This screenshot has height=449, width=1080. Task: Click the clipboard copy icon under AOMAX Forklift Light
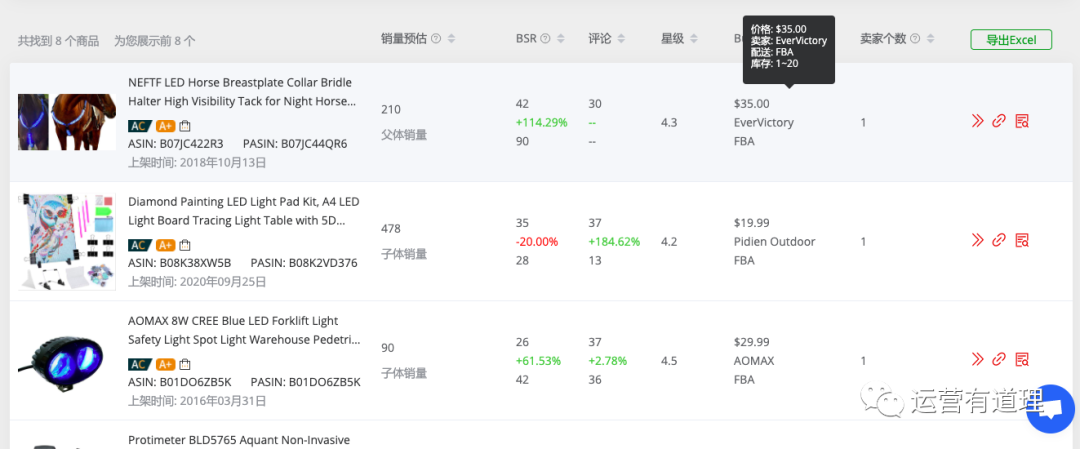click(x=185, y=364)
